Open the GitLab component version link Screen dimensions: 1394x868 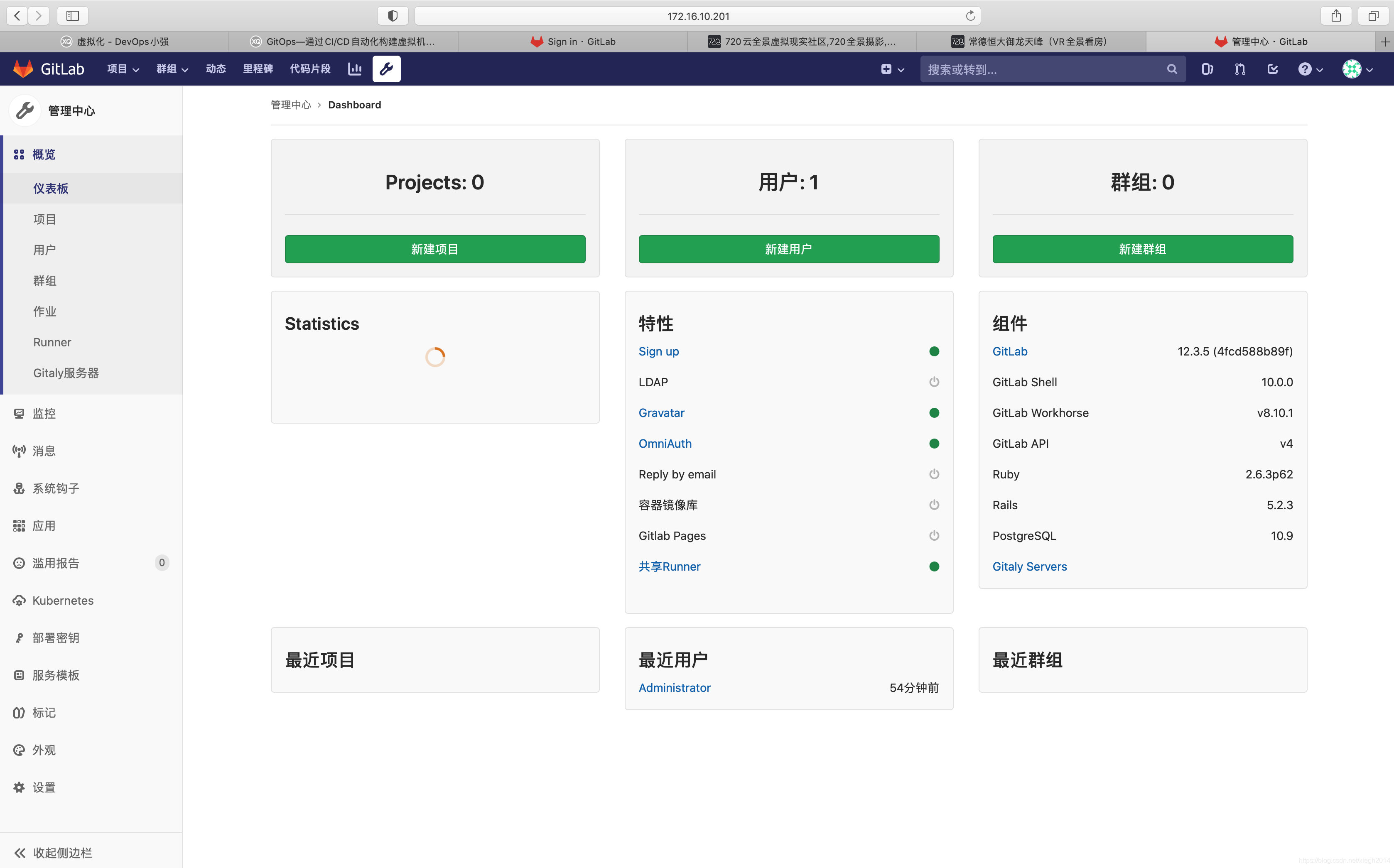pyautogui.click(x=1010, y=351)
